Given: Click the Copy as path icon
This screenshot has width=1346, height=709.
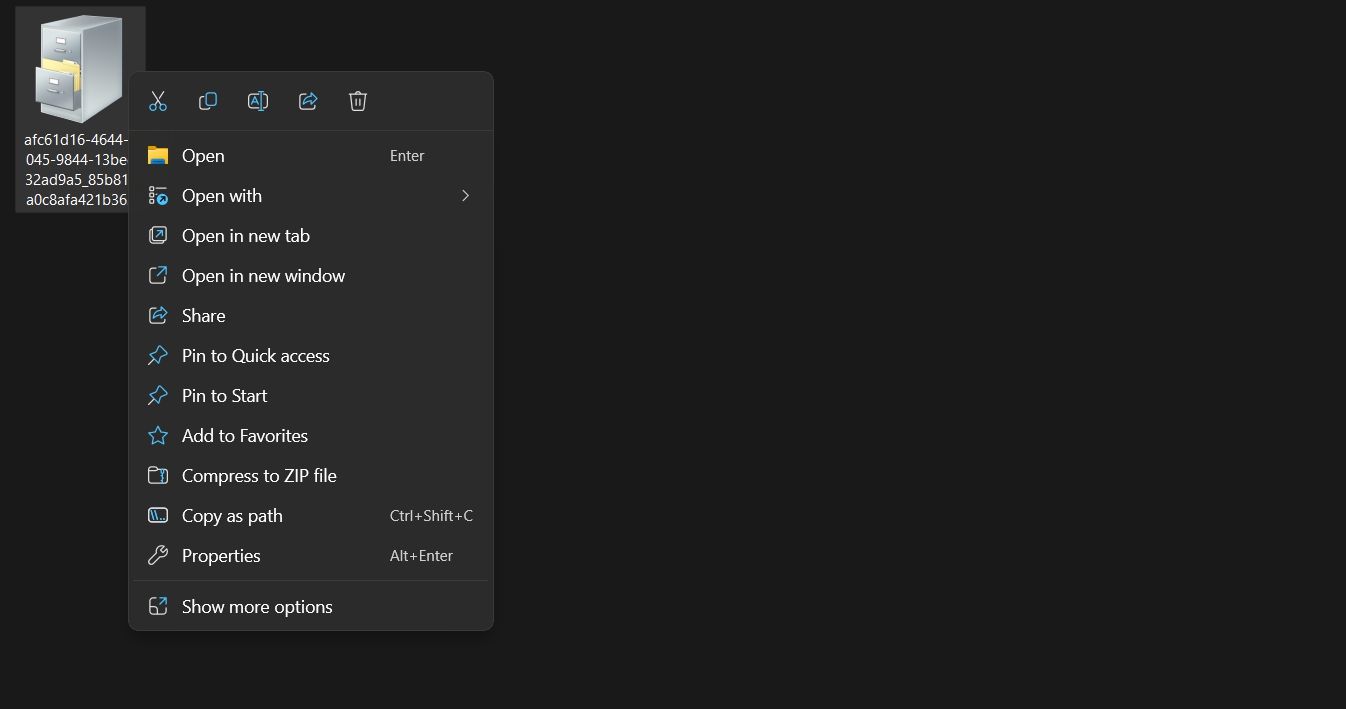Looking at the screenshot, I should click(158, 515).
